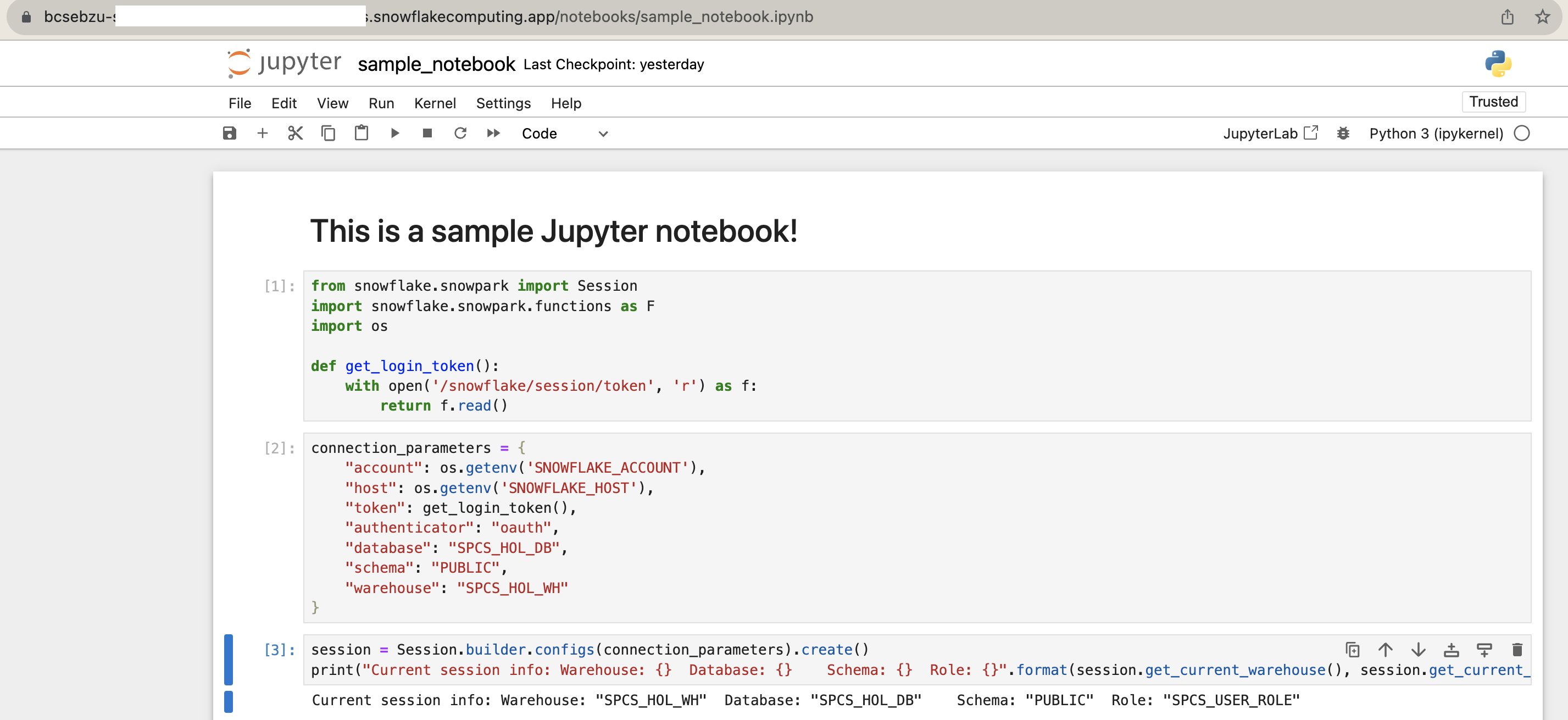
Task: Insert a cell above cell 3
Action: coord(1452,649)
